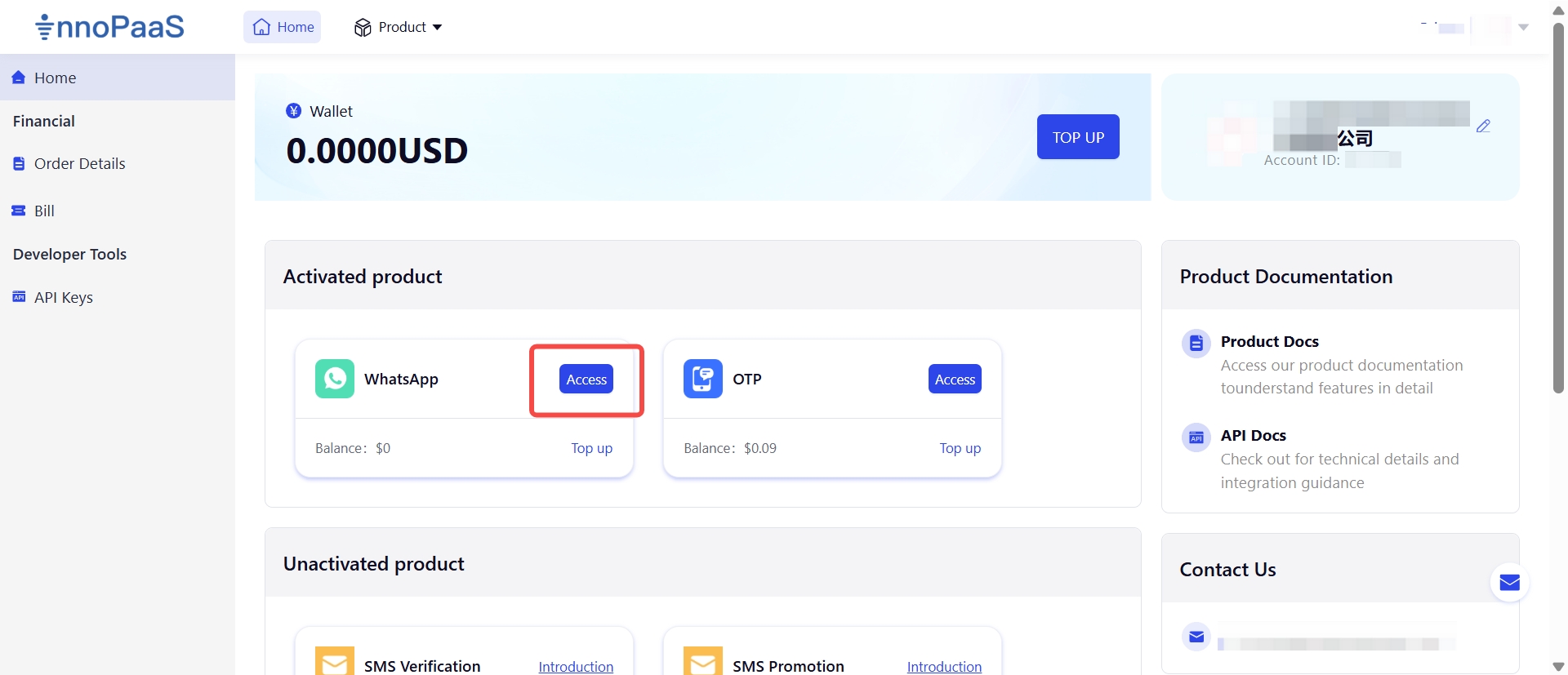The width and height of the screenshot is (1568, 675).
Task: Open Product Docs link
Action: coord(1270,341)
